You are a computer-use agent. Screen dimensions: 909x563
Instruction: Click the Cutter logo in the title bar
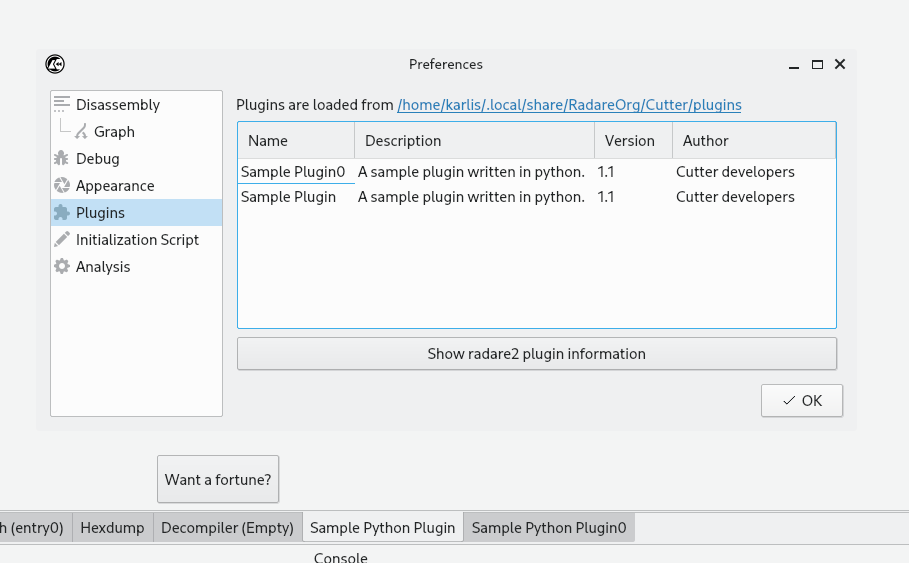[55, 64]
